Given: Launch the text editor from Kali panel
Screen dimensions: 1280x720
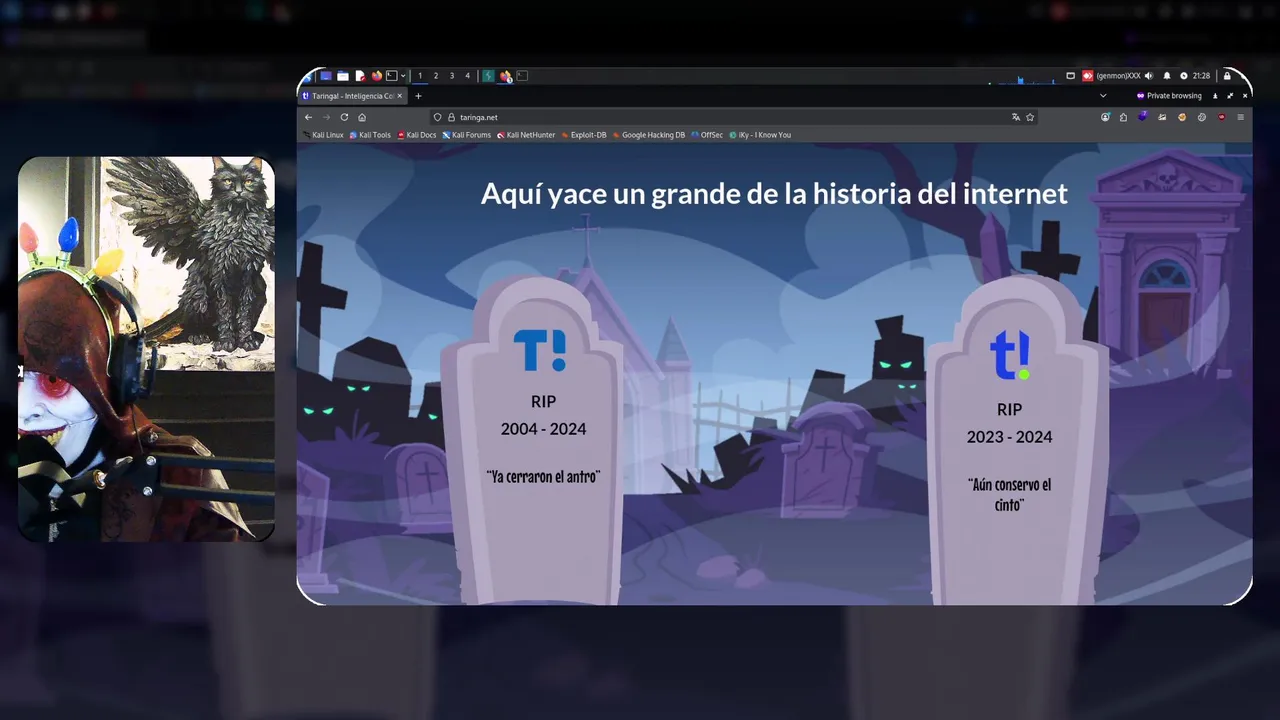Looking at the screenshot, I should [360, 76].
